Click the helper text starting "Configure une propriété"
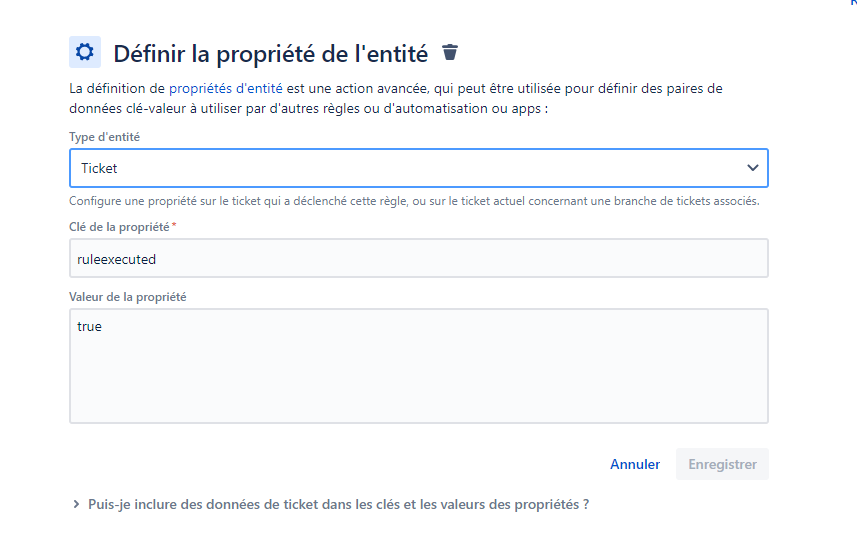The image size is (857, 551). coord(414,201)
